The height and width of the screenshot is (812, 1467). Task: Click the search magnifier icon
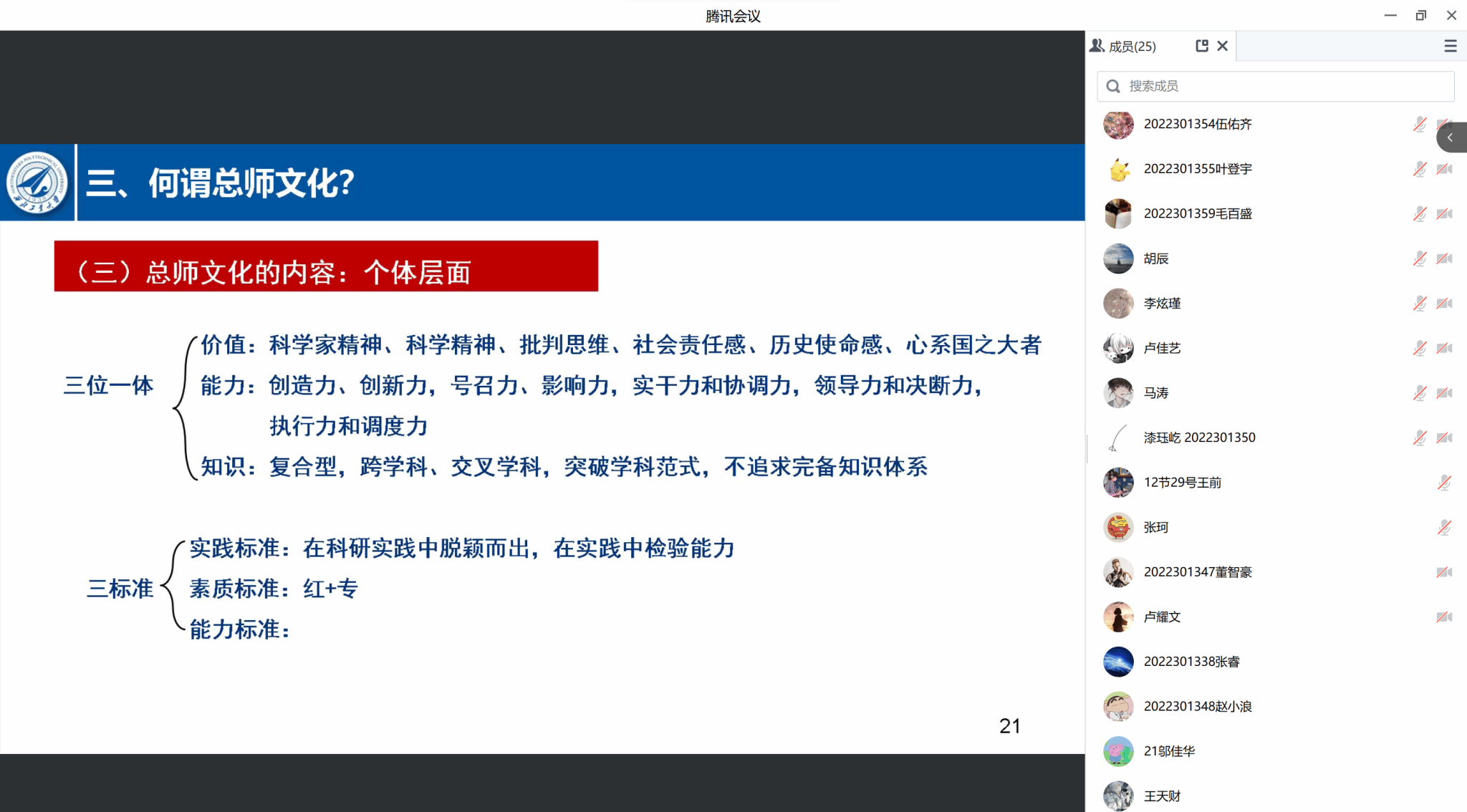(x=1113, y=87)
